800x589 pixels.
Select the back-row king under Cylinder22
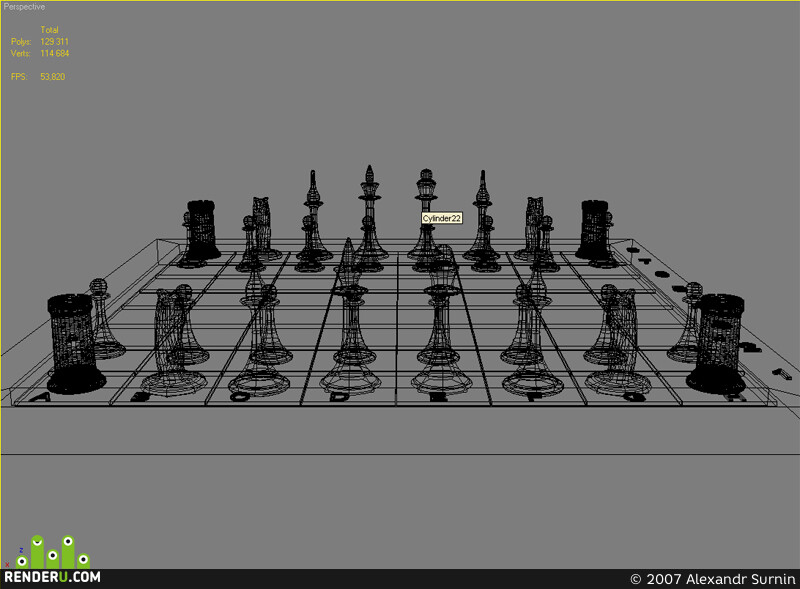tap(426, 214)
